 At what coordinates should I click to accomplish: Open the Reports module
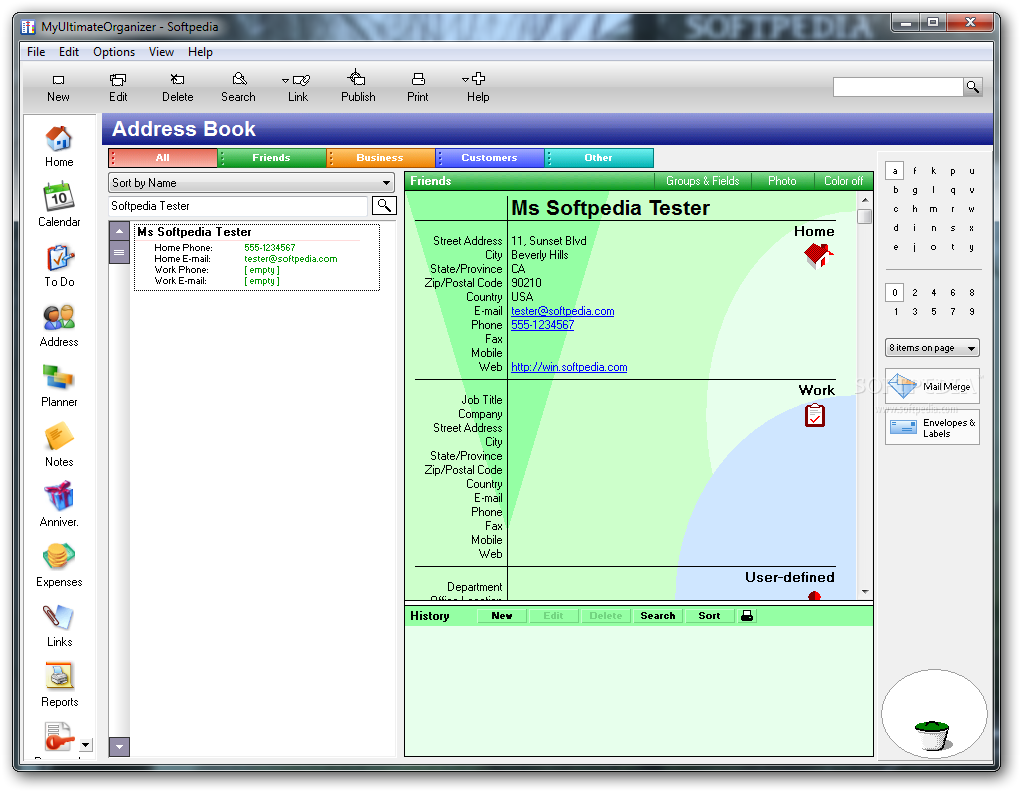pos(59,685)
